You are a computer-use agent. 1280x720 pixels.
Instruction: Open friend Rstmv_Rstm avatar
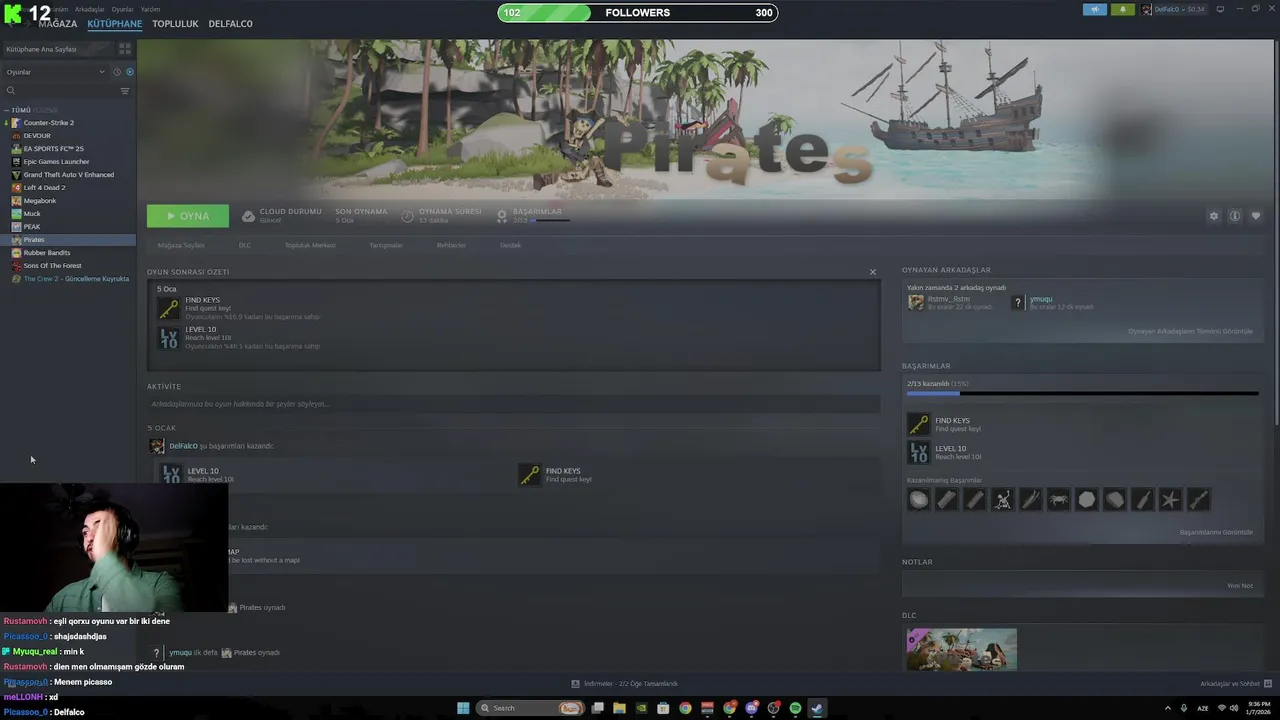click(916, 302)
